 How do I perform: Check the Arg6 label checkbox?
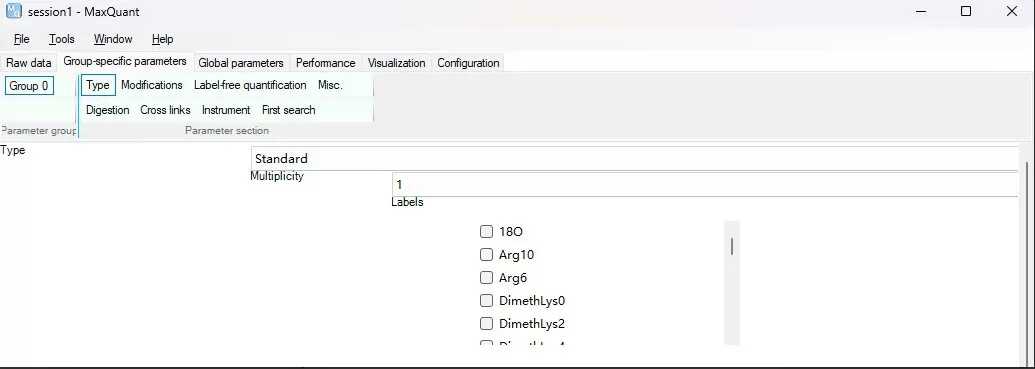486,278
